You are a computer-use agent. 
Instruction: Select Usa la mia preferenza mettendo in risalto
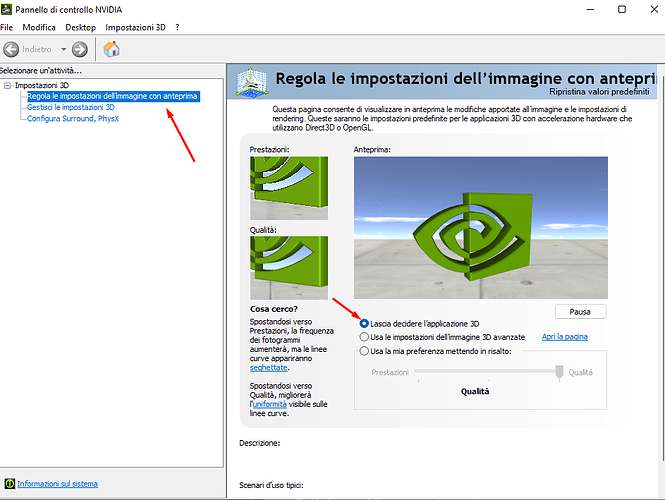pos(436,351)
